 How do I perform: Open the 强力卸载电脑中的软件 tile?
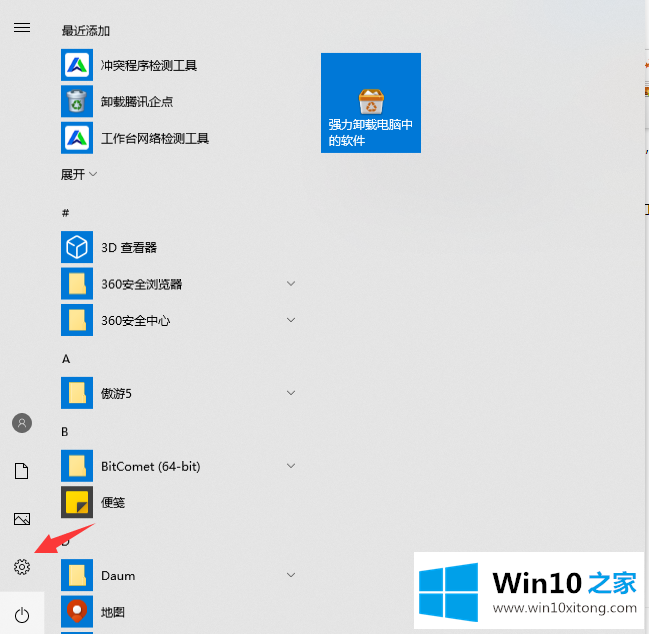(371, 103)
